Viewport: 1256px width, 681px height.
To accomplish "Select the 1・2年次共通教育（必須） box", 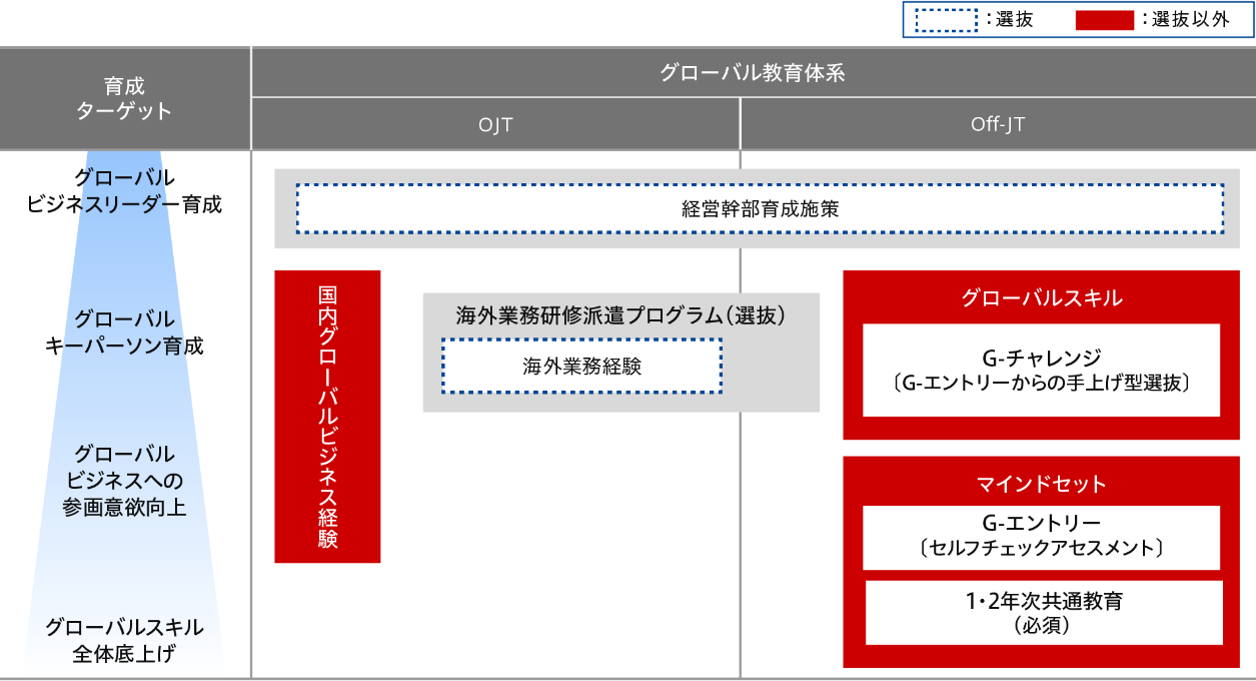I will click(x=1044, y=613).
